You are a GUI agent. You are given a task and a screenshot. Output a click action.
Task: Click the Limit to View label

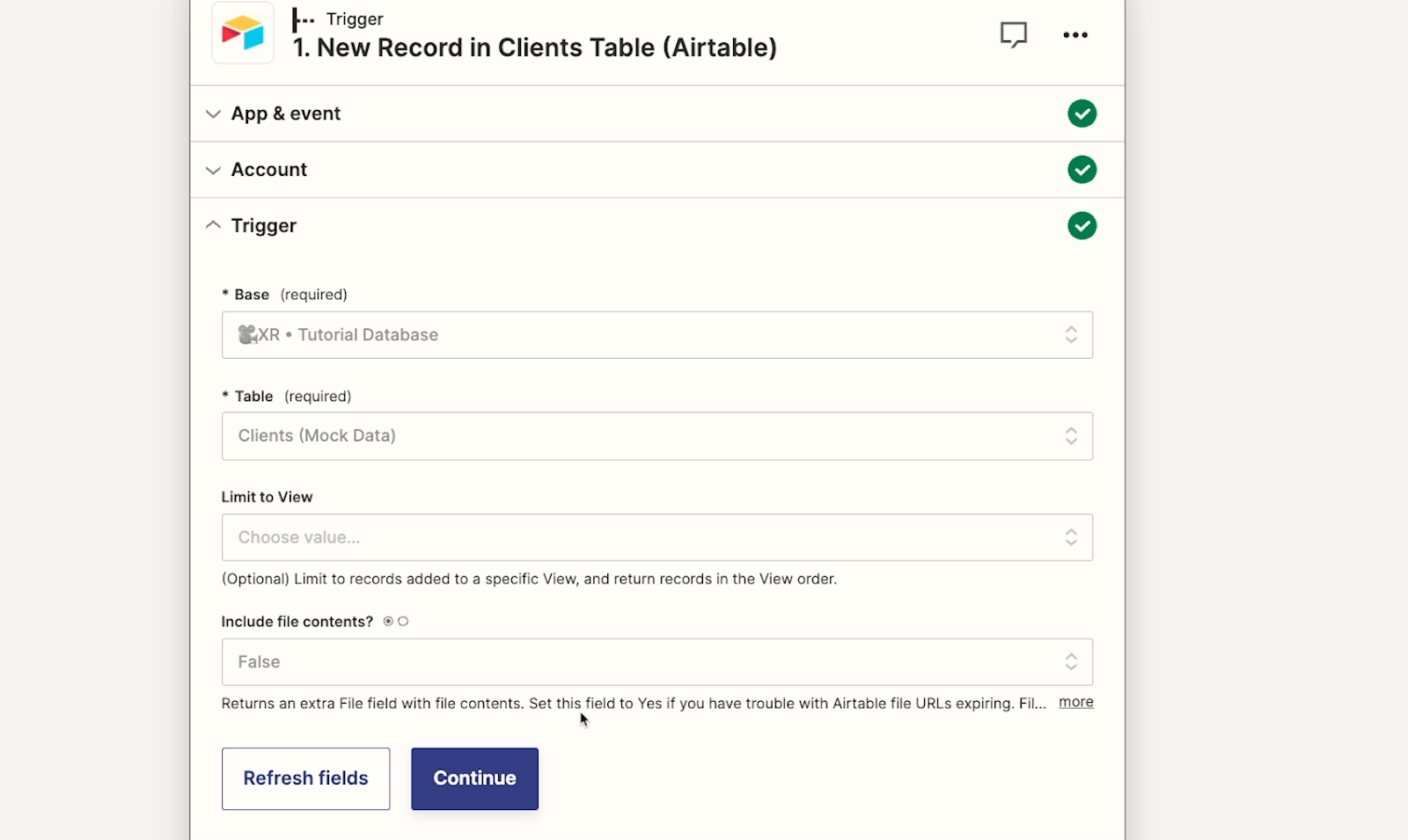tap(267, 497)
